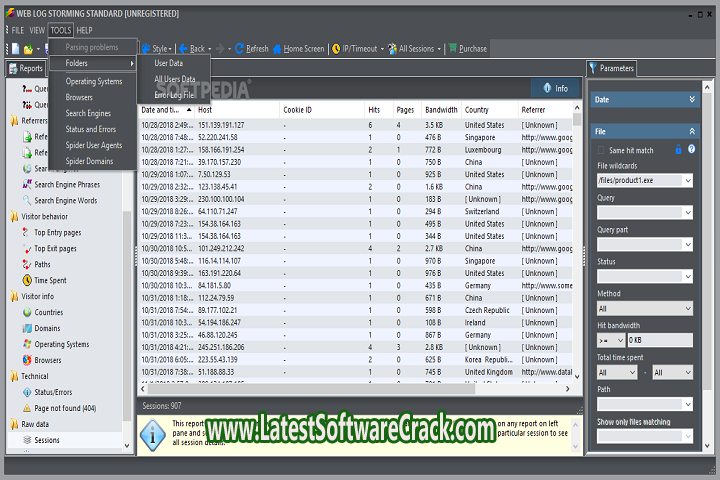The width and height of the screenshot is (720, 480).
Task: Select Folders in the Tools menu
Action: point(93,63)
